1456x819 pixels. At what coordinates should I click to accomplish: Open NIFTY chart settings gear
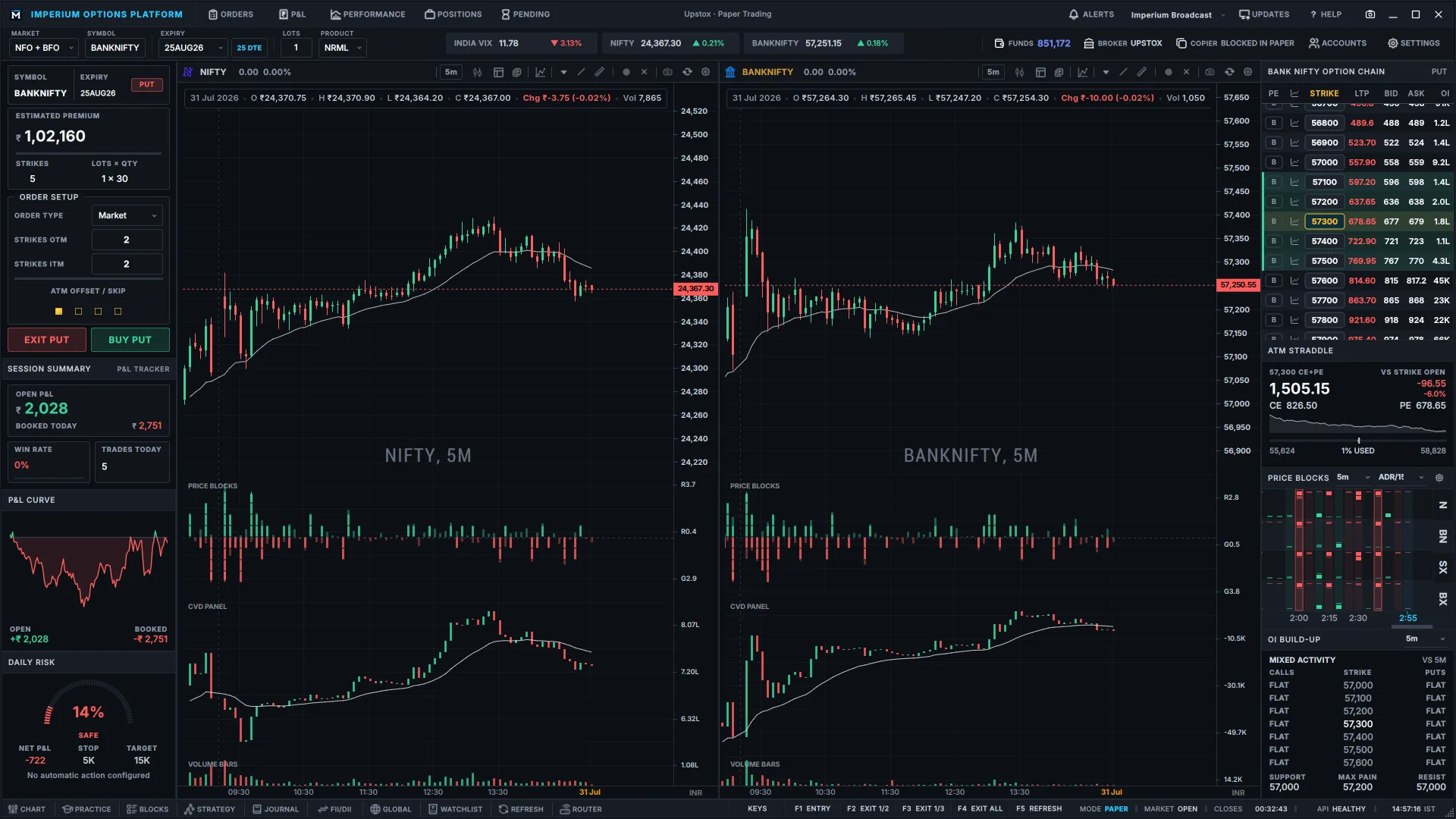point(705,72)
